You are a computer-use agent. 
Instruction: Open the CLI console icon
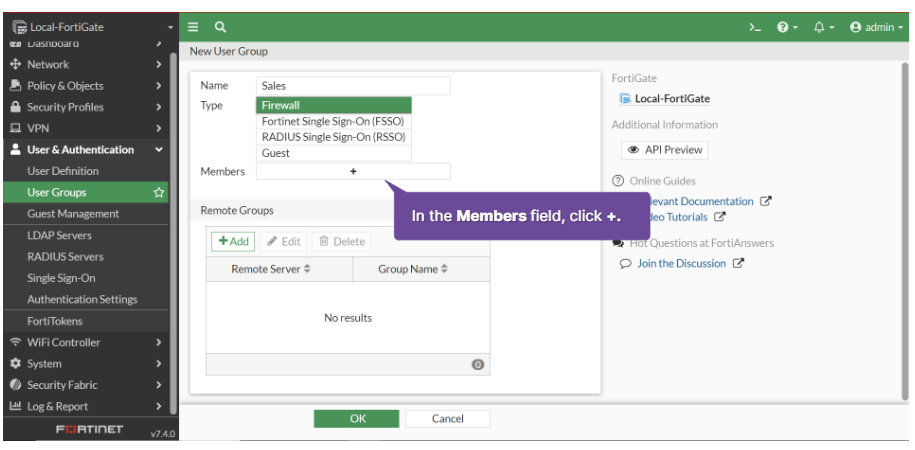pyautogui.click(x=755, y=27)
